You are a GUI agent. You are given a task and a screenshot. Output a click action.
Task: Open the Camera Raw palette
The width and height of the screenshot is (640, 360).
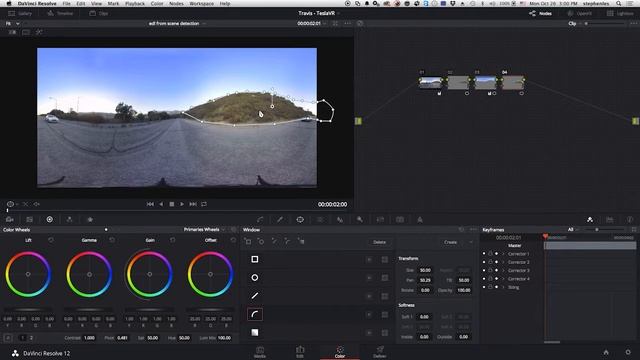point(9,220)
